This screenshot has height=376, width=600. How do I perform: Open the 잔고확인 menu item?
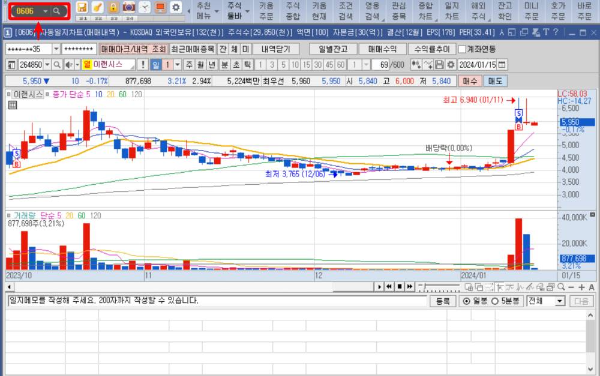(505, 11)
